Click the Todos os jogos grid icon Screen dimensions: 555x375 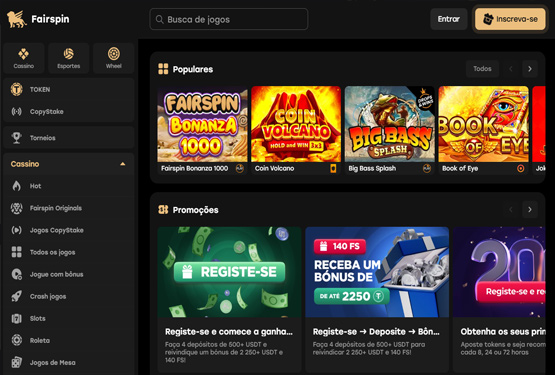coord(17,252)
